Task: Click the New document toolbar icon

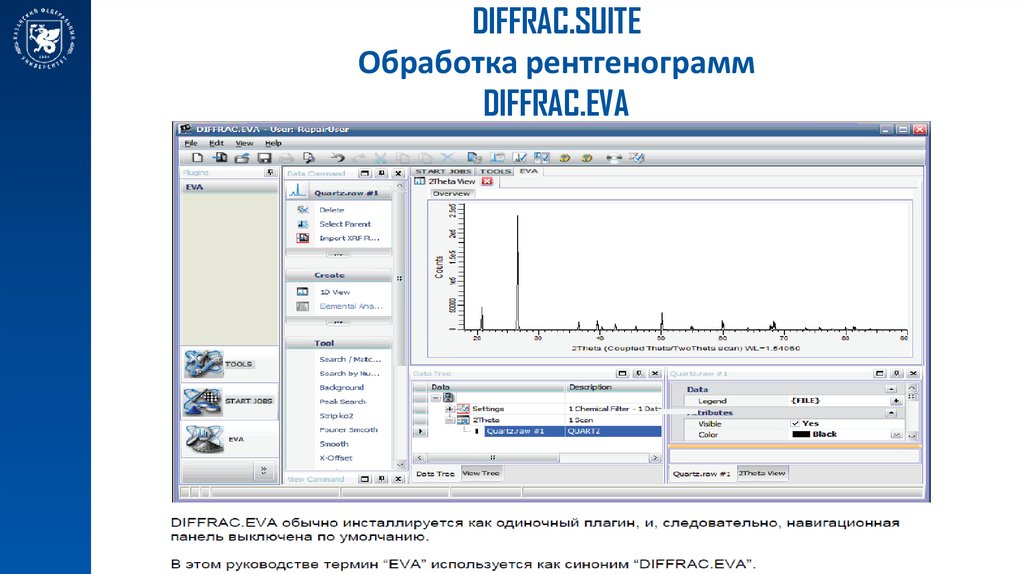Action: (197, 157)
